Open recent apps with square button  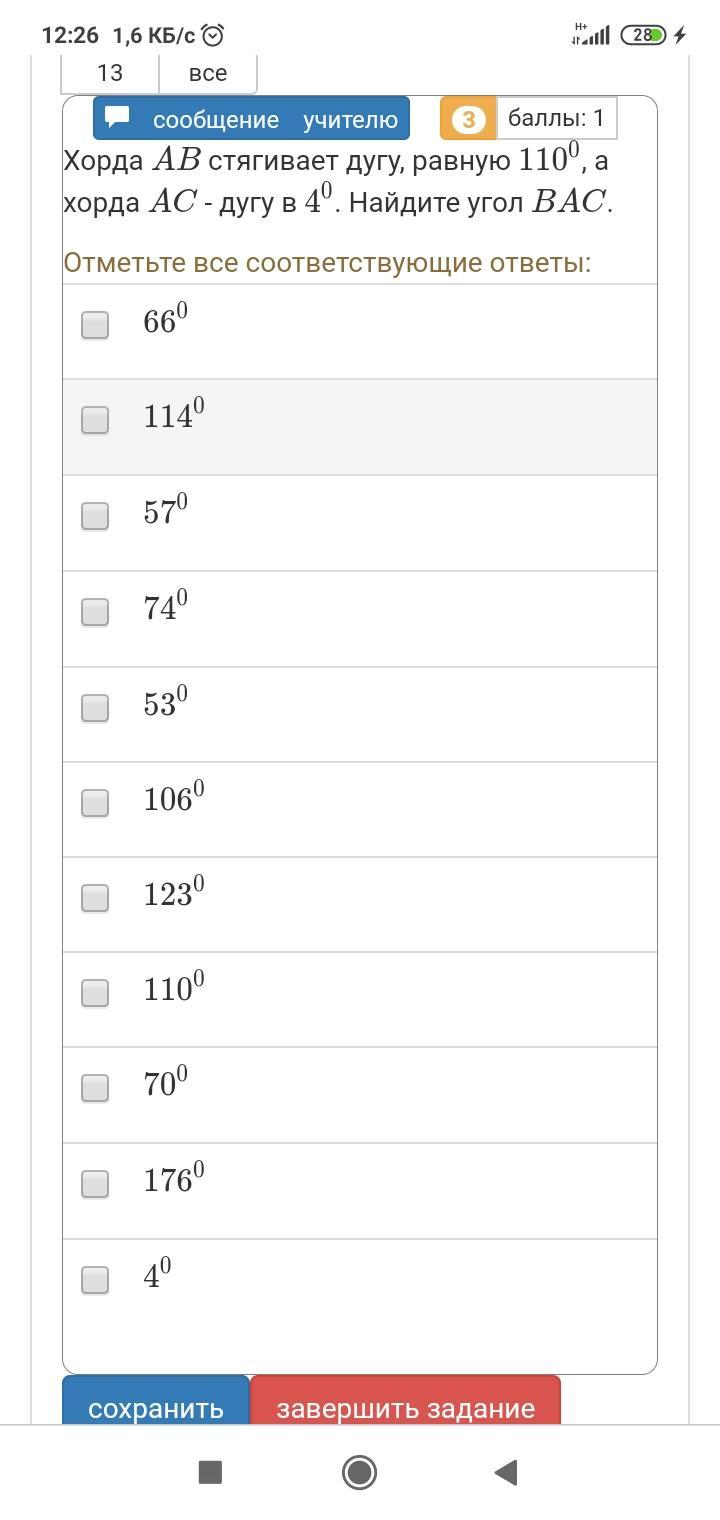(x=210, y=1472)
